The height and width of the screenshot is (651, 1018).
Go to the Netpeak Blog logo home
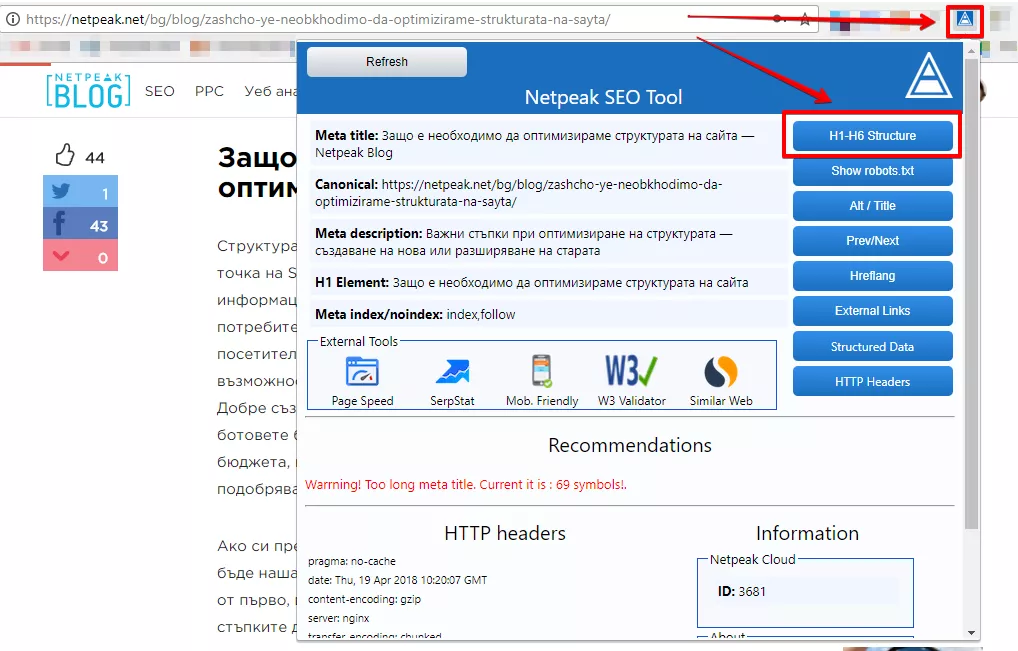coord(88,90)
